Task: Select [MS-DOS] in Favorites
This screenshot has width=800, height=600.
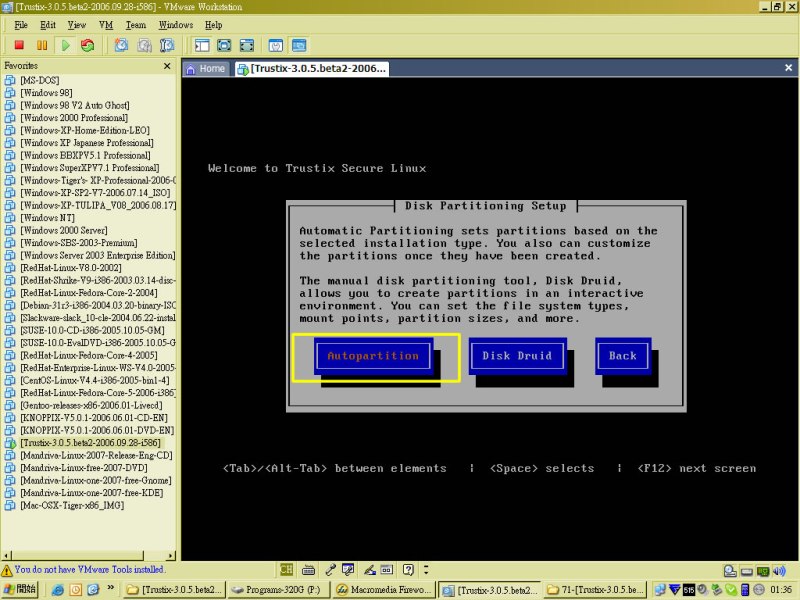Action: (40, 81)
